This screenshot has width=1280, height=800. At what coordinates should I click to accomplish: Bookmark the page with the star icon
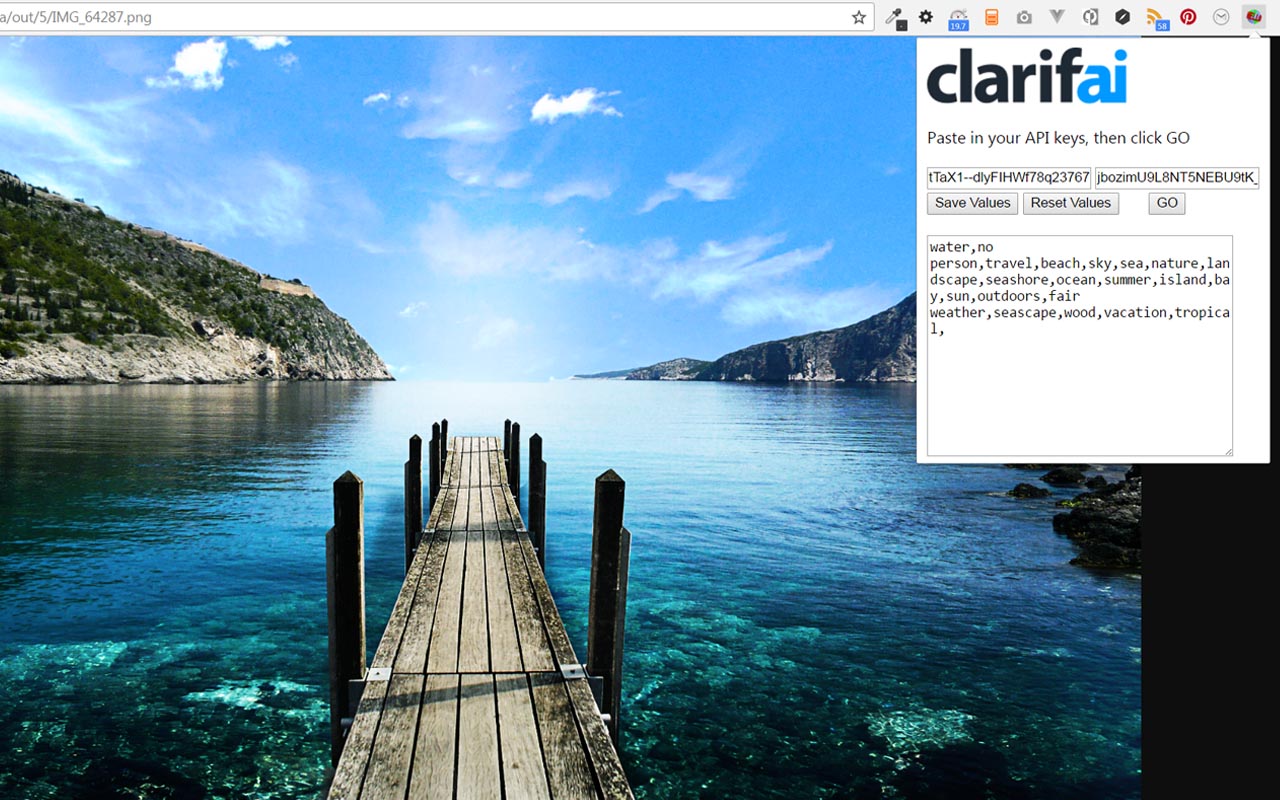tap(857, 17)
